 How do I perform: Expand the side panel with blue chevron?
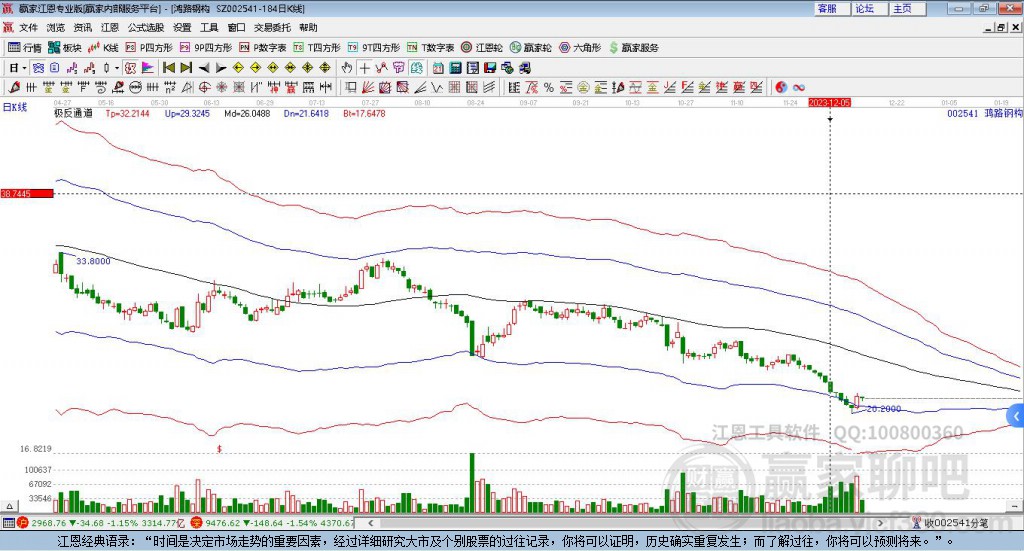tap(1016, 416)
